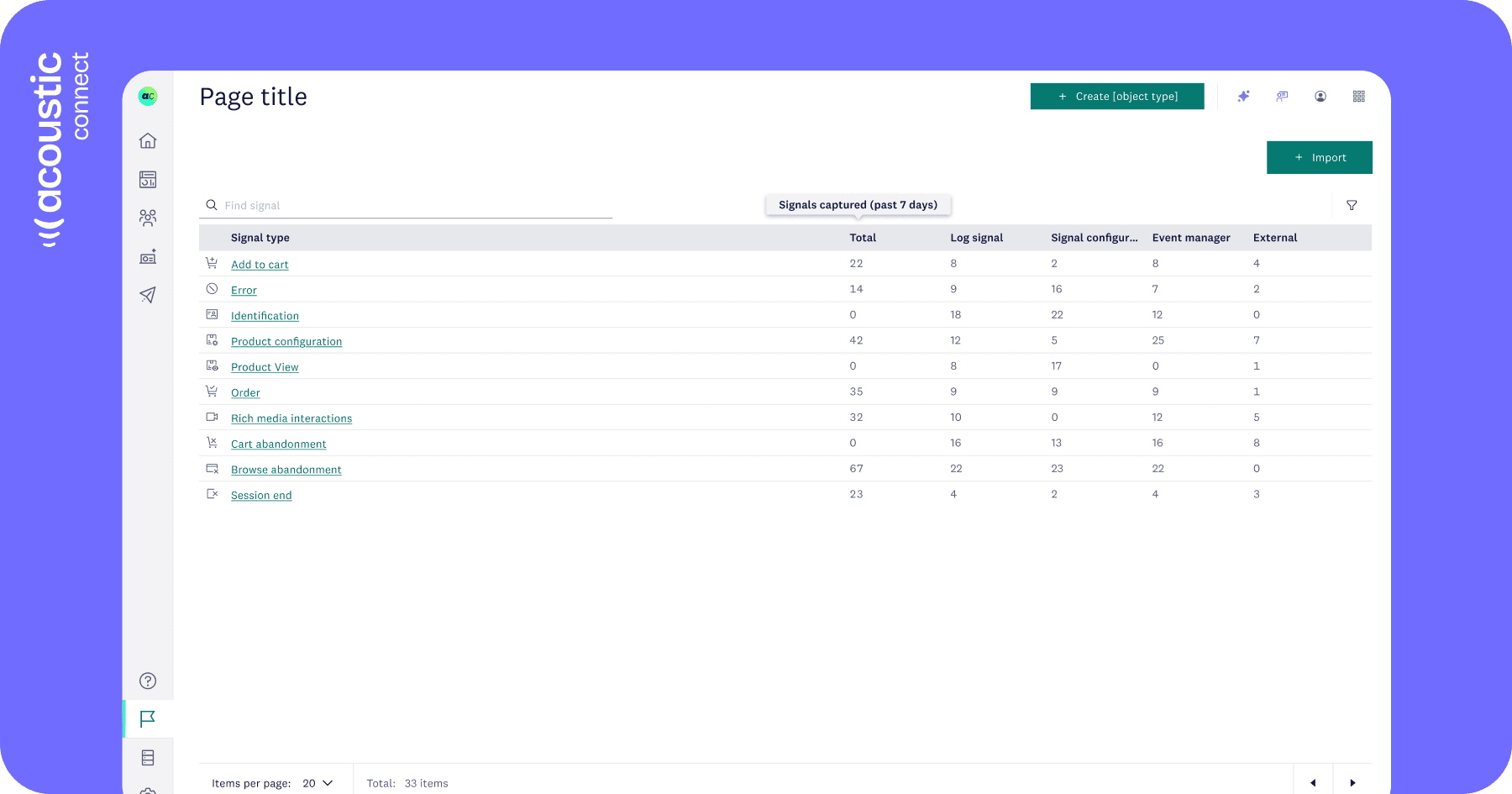
Task: Open the AI sparkles assistant icon
Action: click(x=1243, y=96)
